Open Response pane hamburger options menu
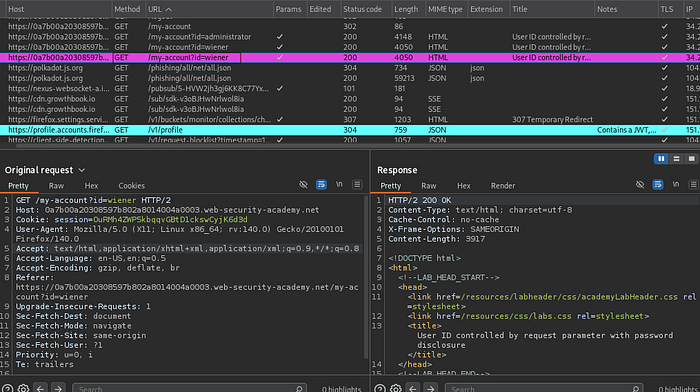 (x=693, y=184)
